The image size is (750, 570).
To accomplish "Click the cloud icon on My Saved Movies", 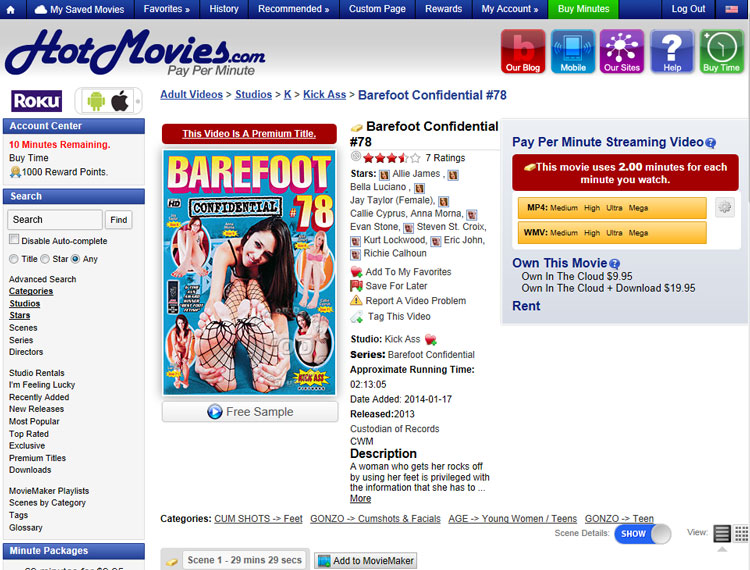I will [41, 9].
